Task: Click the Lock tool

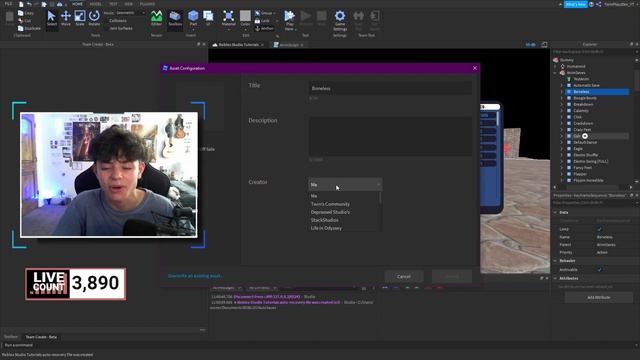Action: 263,21
